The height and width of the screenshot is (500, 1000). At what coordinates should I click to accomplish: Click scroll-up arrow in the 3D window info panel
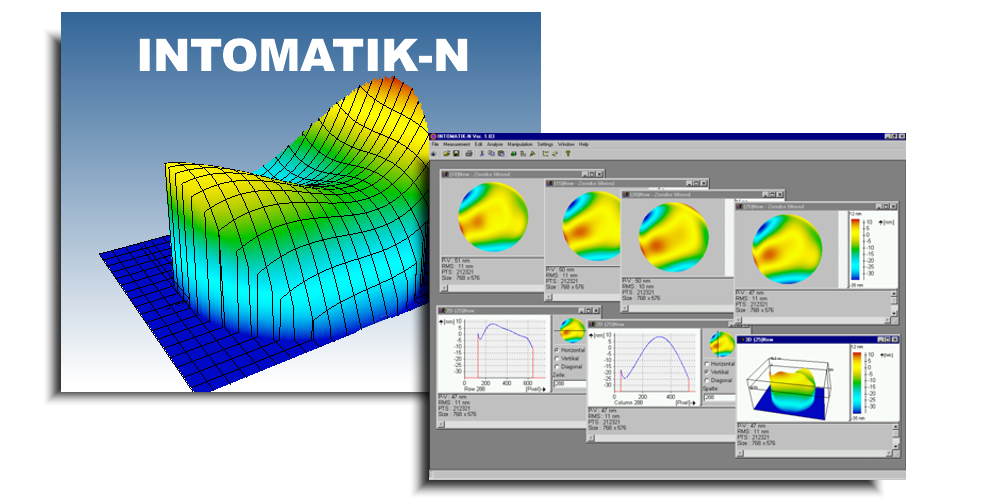(895, 427)
